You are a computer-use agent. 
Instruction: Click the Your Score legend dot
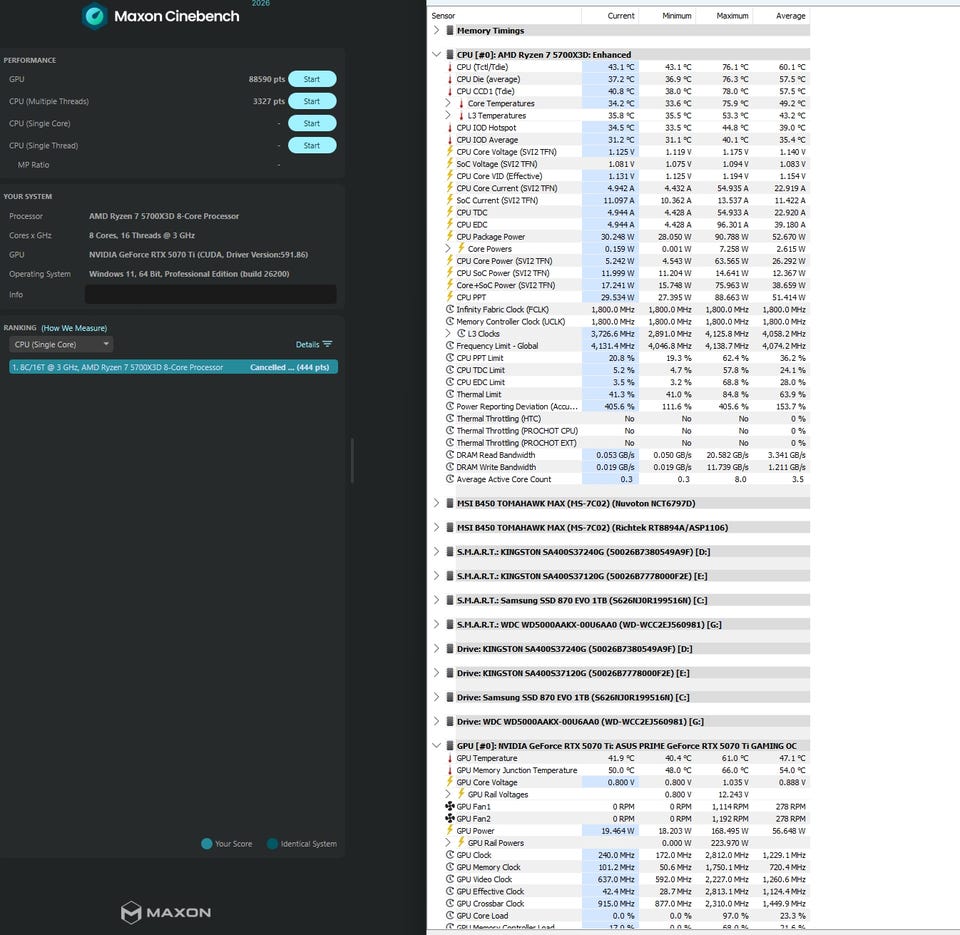pyautogui.click(x=206, y=844)
